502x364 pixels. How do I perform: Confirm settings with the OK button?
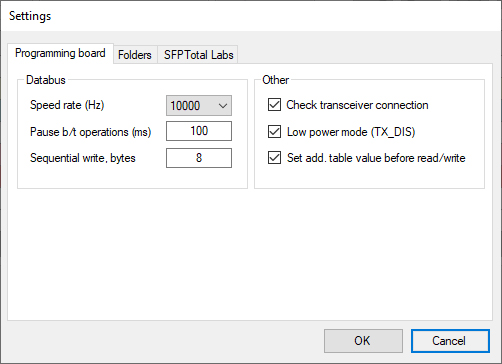363,341
